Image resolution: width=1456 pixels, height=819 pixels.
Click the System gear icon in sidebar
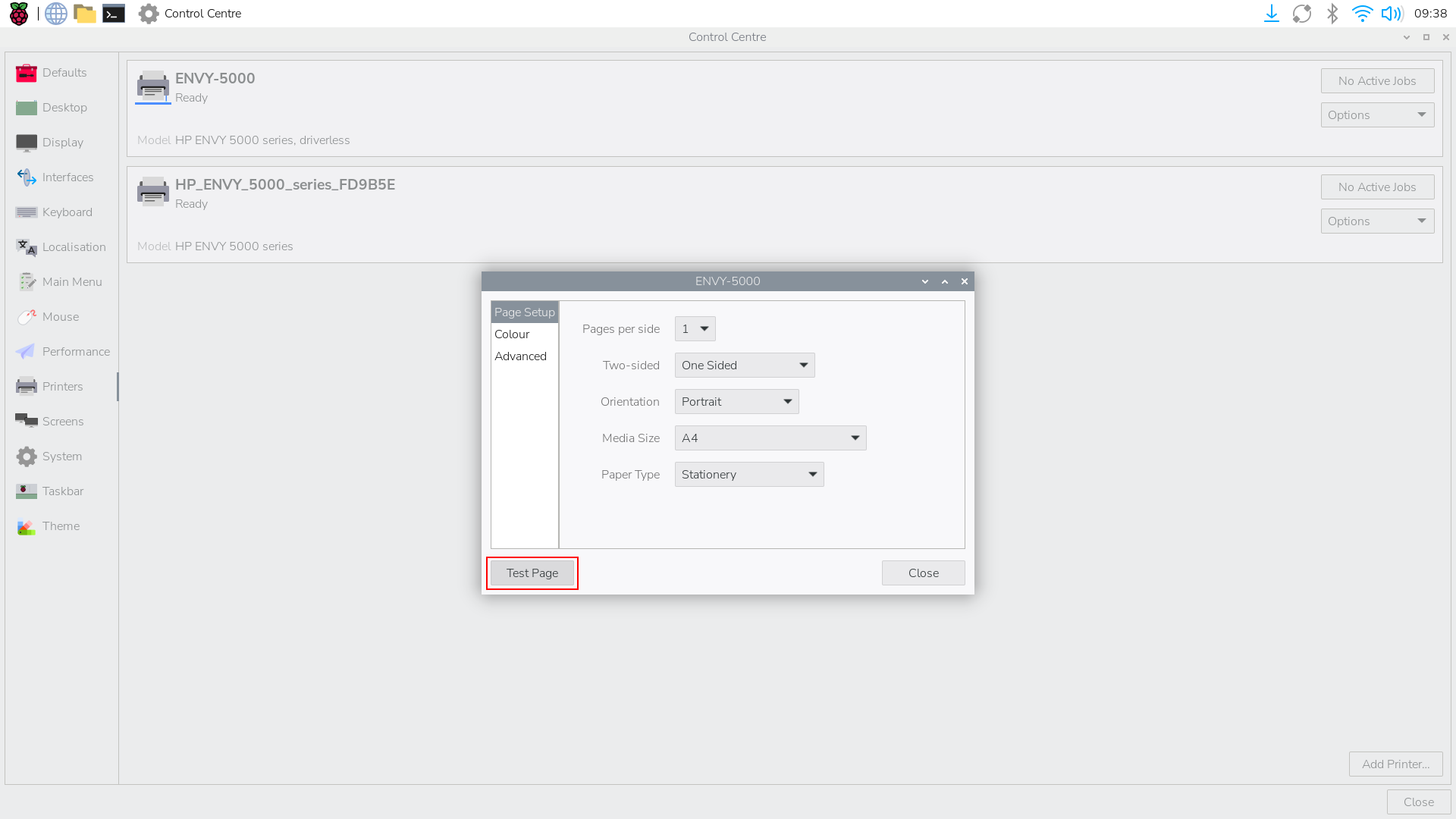pos(27,457)
